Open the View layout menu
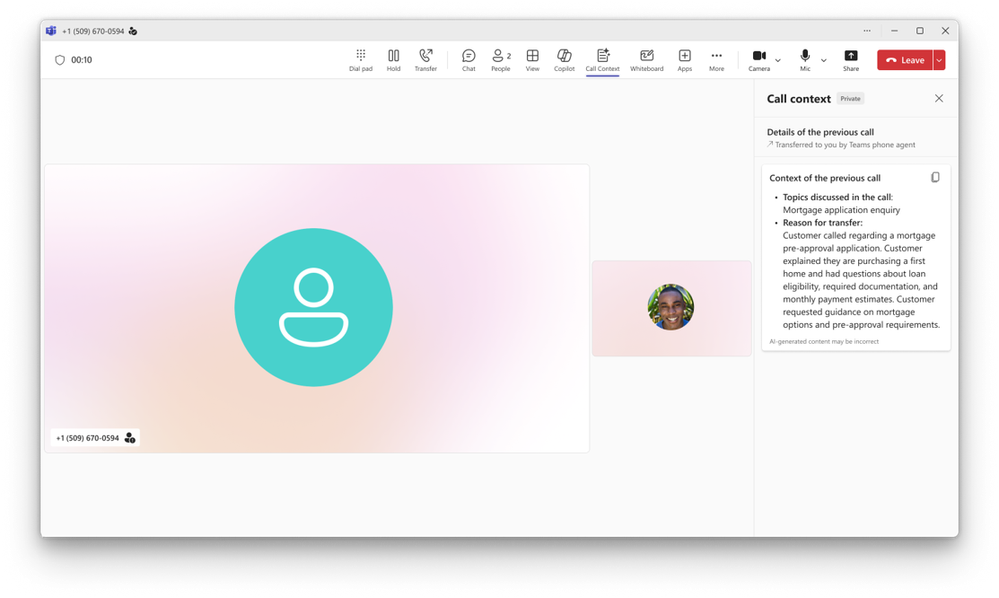The width and height of the screenshot is (999, 598). click(533, 60)
